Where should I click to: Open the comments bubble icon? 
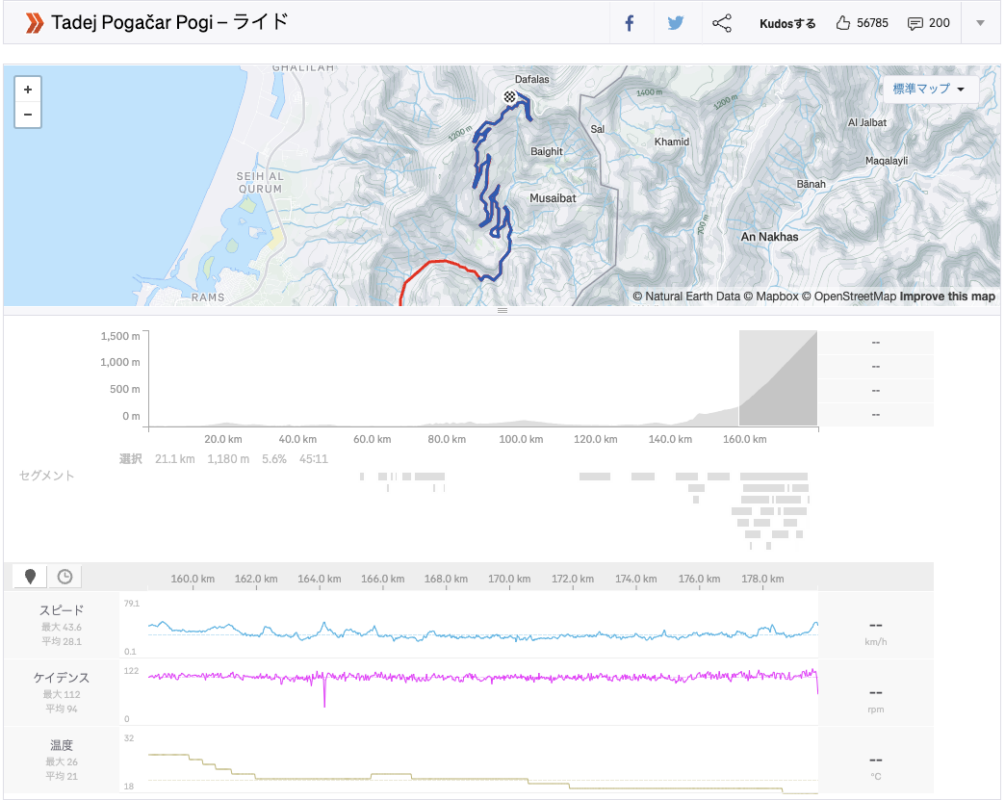coord(928,23)
